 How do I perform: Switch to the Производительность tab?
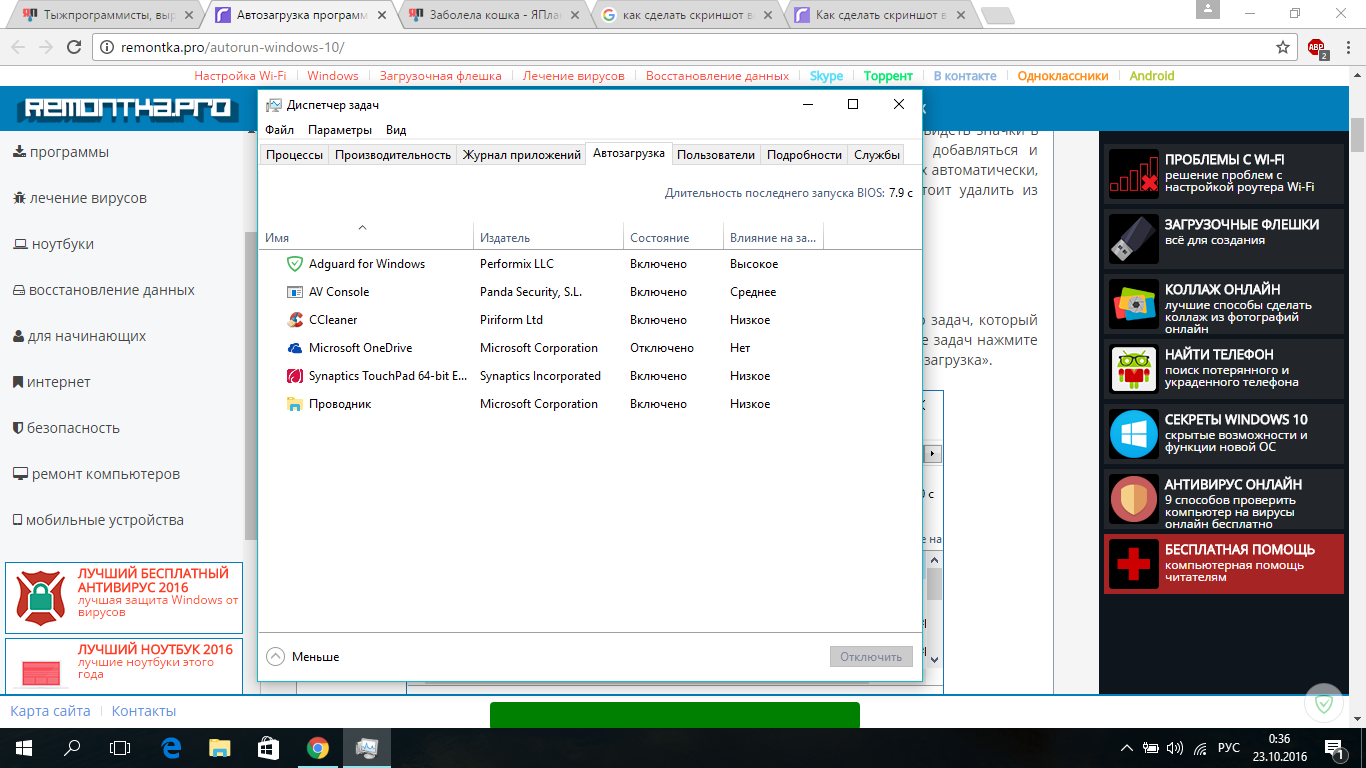393,155
